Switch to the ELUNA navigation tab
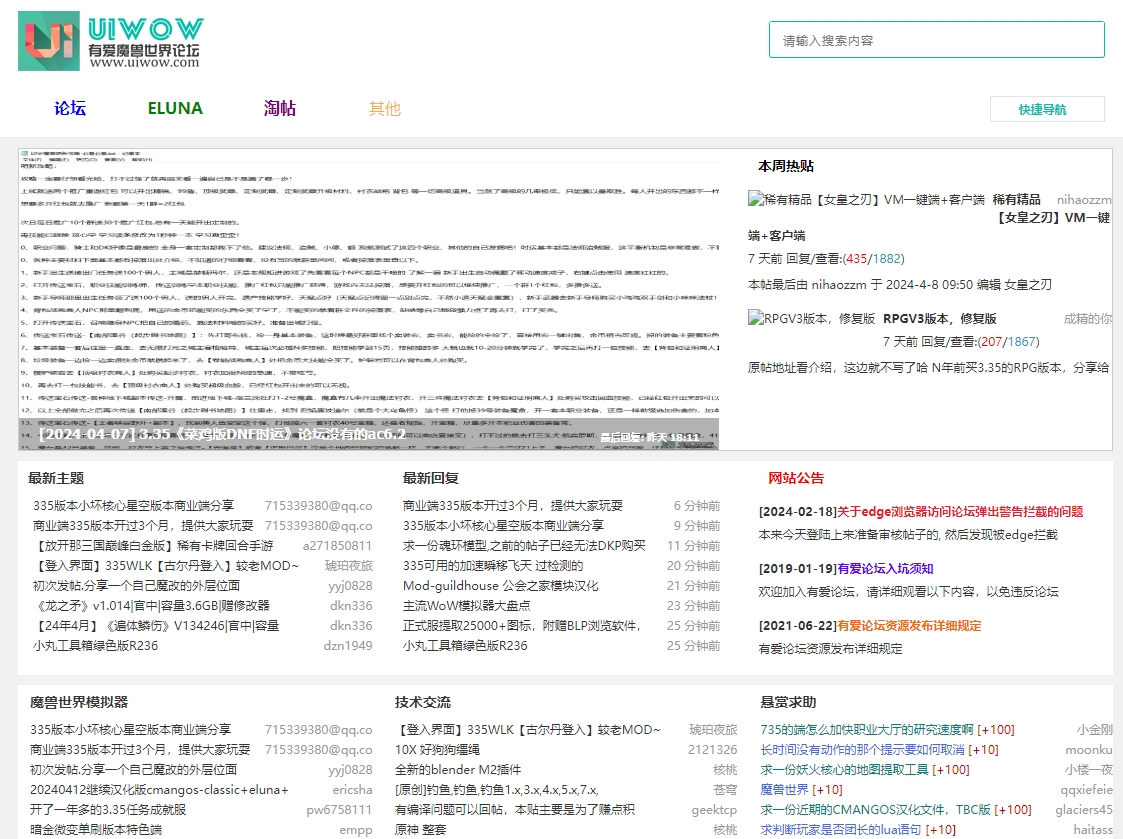1123x839 pixels. (175, 108)
